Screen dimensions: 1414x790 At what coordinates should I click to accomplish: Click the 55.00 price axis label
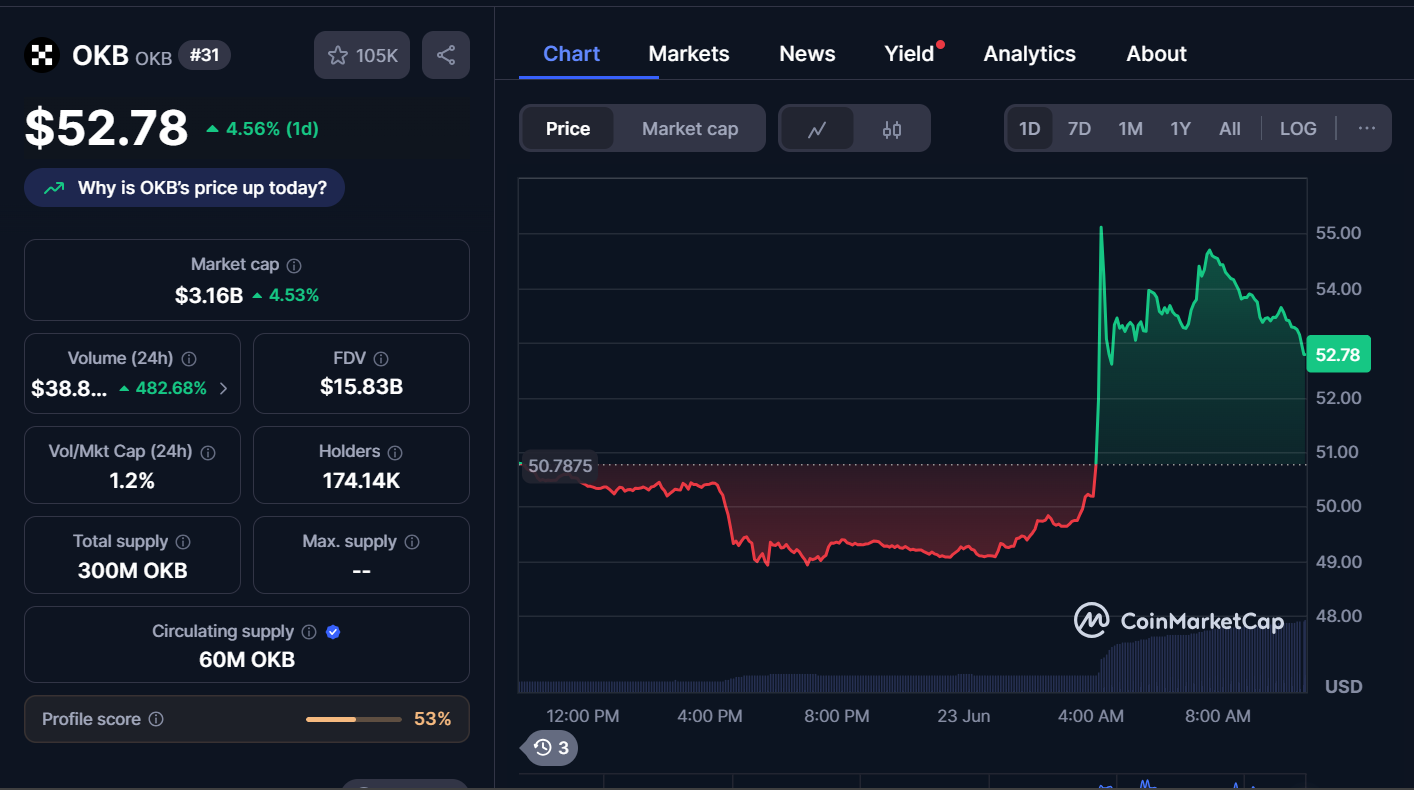click(1338, 233)
